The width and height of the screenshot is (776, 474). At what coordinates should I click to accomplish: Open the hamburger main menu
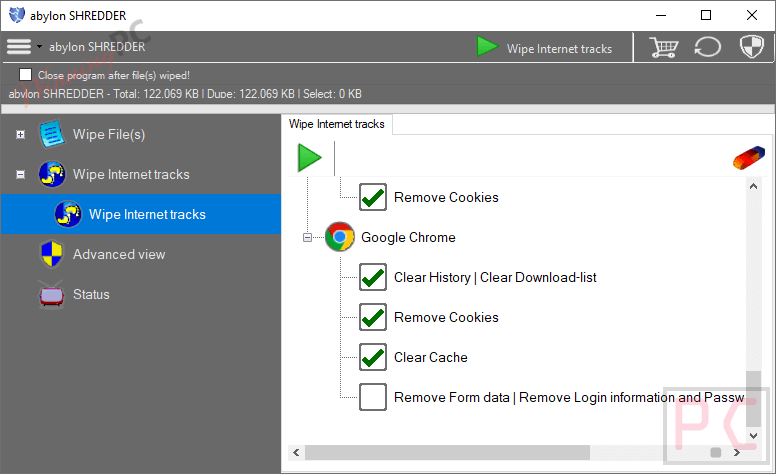pos(19,47)
